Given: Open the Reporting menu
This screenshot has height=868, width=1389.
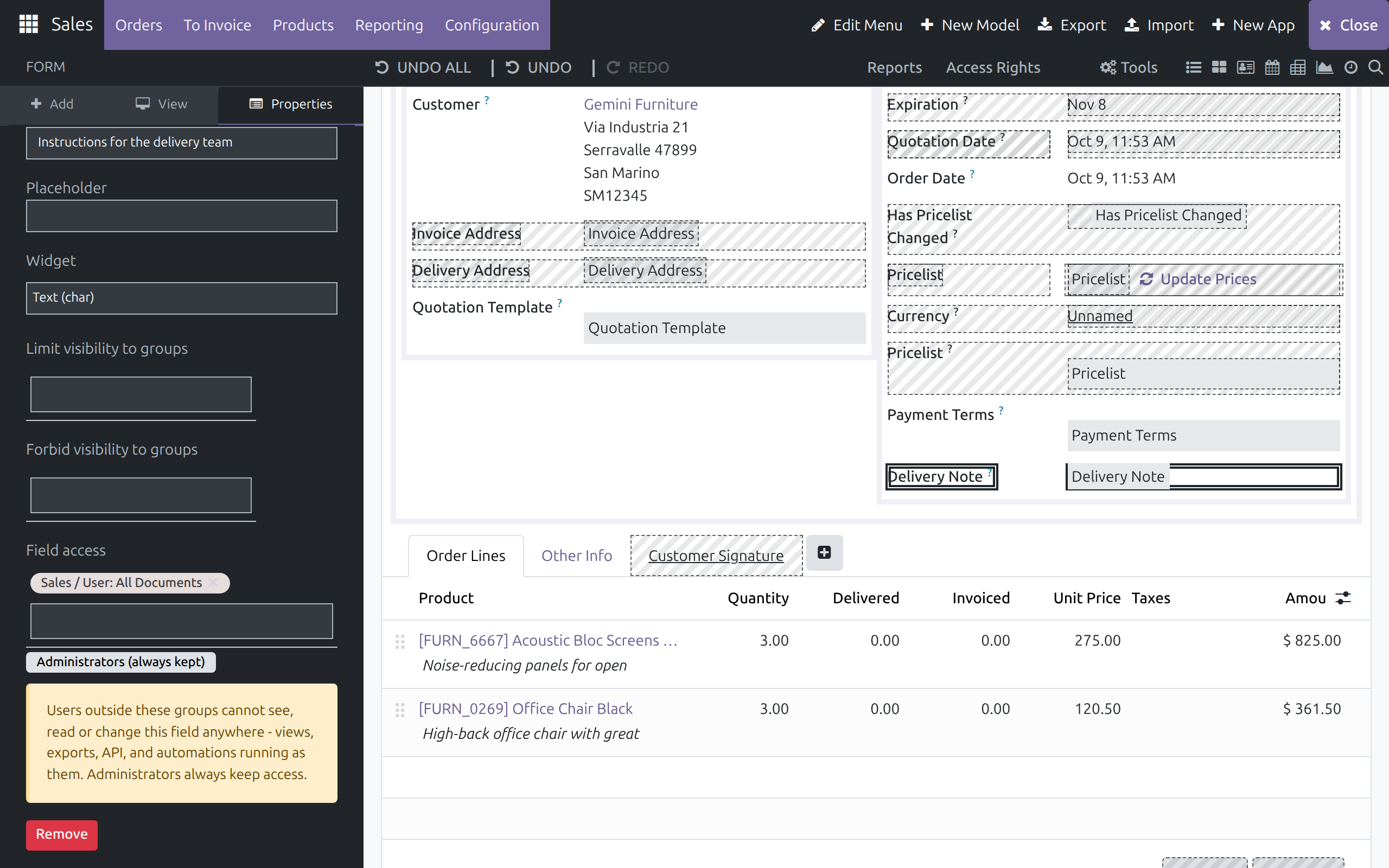Looking at the screenshot, I should pyautogui.click(x=388, y=25).
